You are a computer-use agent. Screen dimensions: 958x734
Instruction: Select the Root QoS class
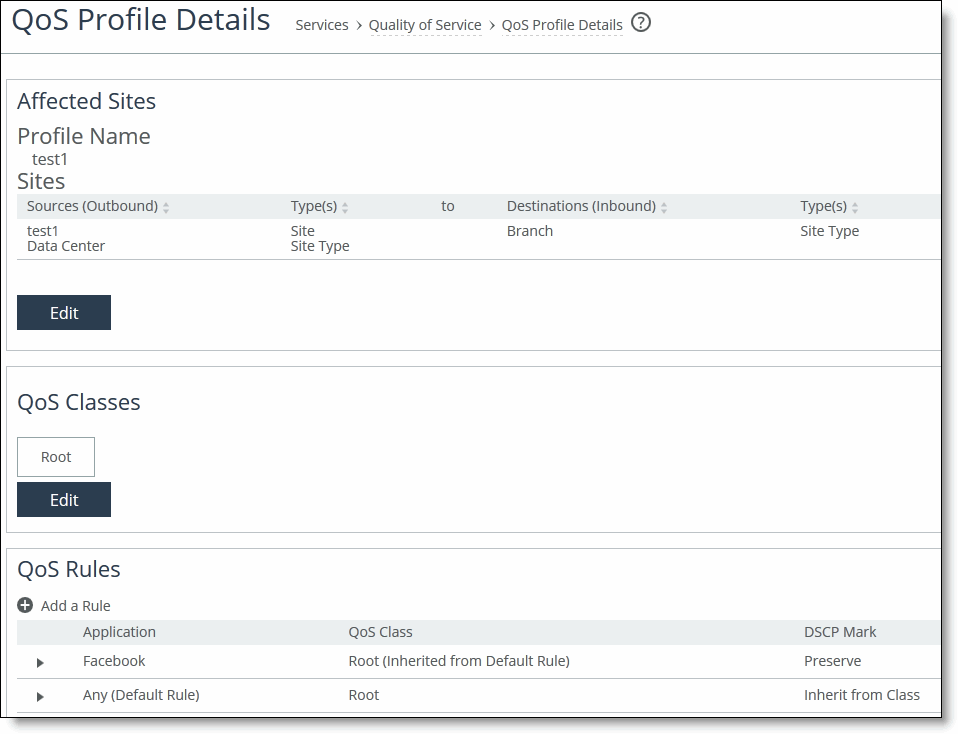coord(55,456)
